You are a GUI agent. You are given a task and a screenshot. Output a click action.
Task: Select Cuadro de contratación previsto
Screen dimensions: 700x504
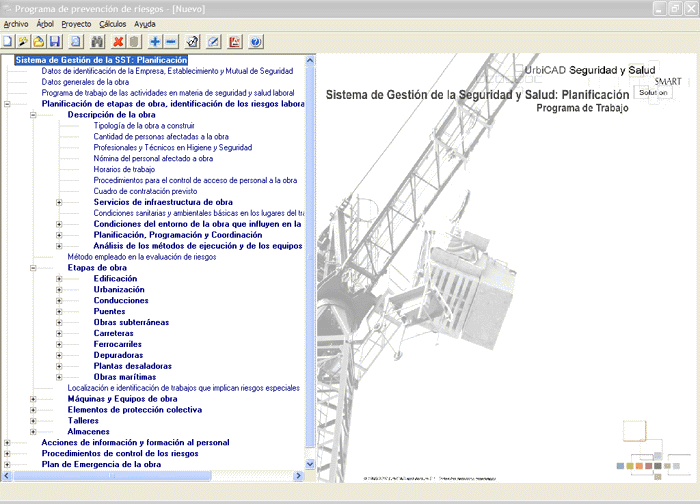145,192
